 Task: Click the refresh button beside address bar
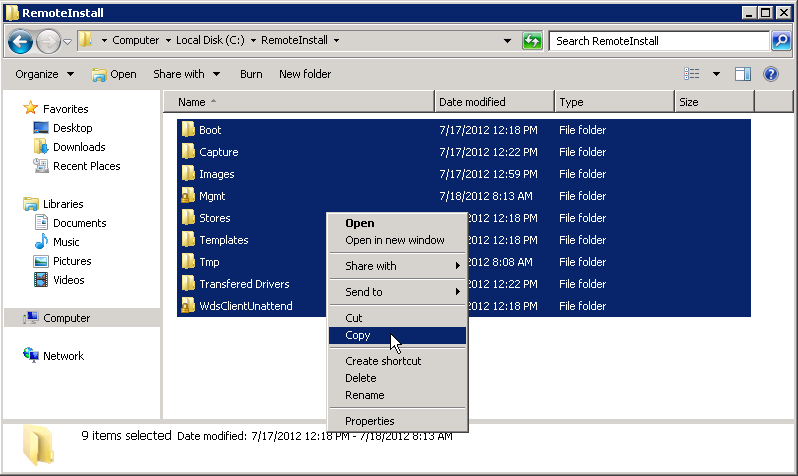[x=532, y=41]
